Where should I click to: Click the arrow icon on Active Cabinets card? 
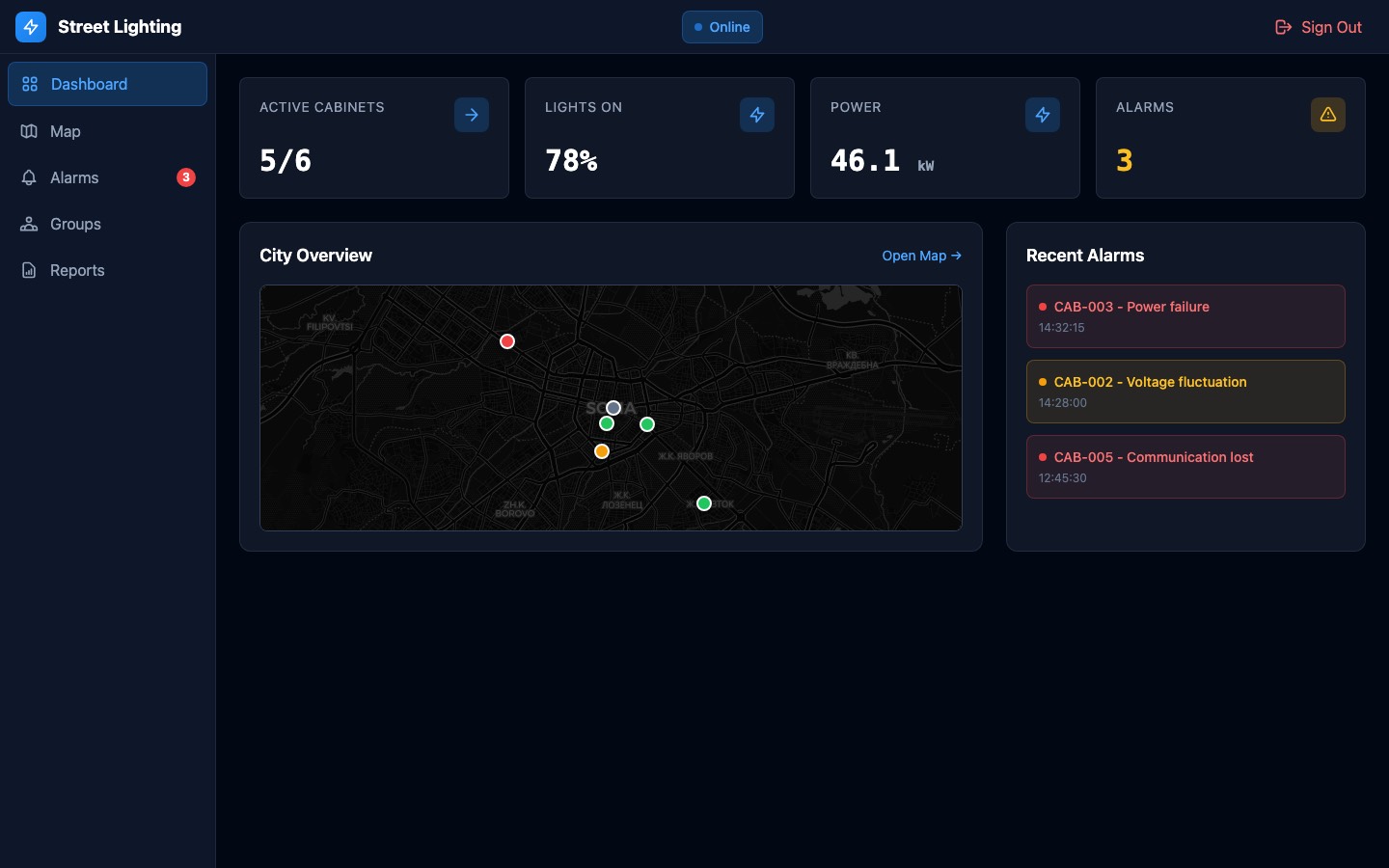tap(472, 115)
